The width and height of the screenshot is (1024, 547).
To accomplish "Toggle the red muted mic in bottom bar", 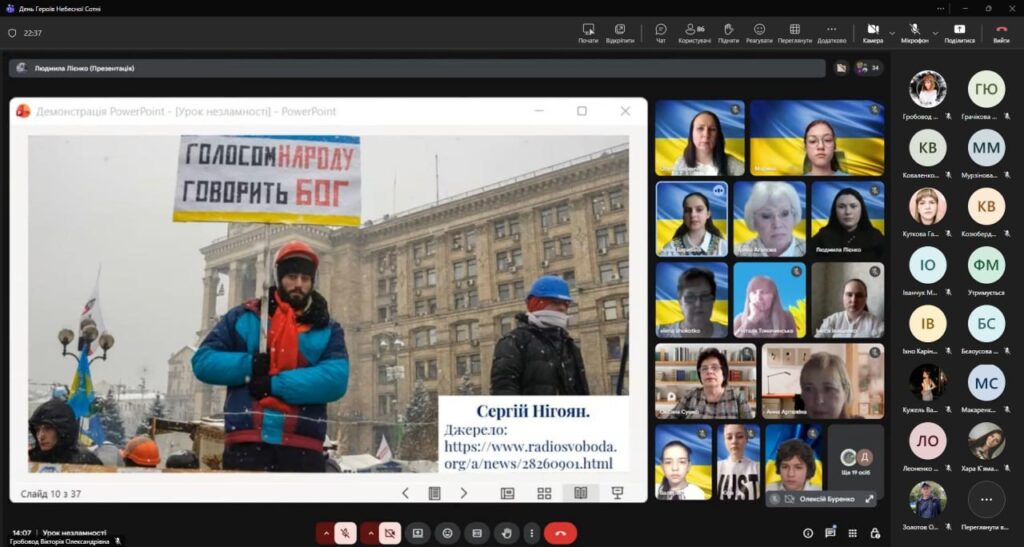I will tap(345, 533).
